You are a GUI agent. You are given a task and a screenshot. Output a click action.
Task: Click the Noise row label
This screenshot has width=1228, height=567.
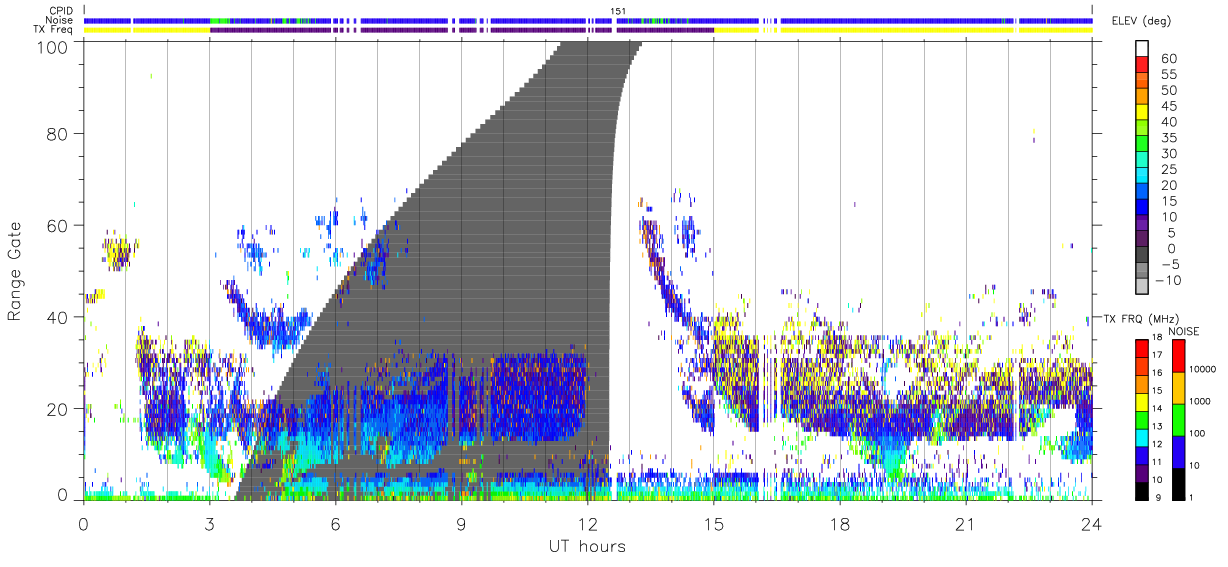(61, 20)
